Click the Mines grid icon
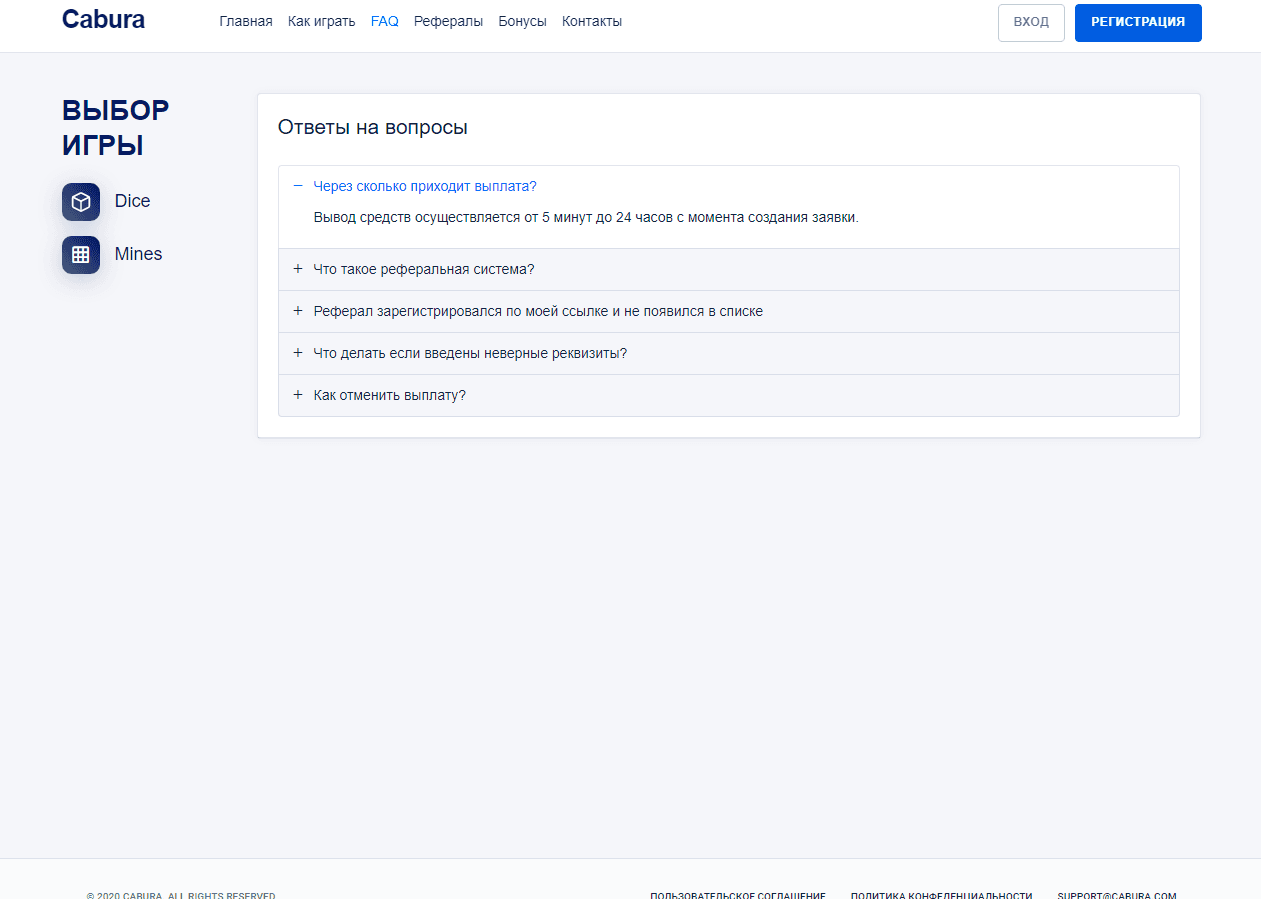This screenshot has height=899, width=1261. pos(81,255)
